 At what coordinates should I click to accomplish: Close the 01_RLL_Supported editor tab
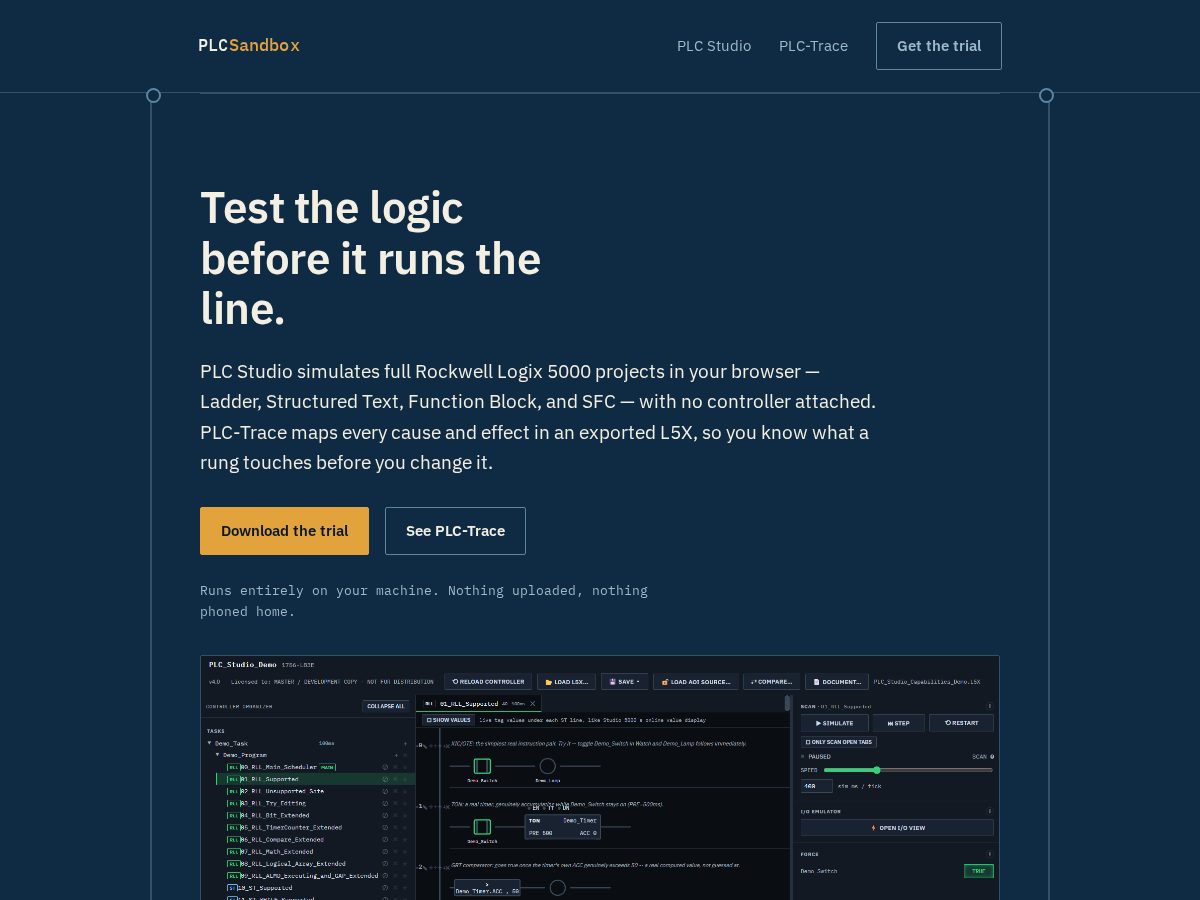coord(532,703)
